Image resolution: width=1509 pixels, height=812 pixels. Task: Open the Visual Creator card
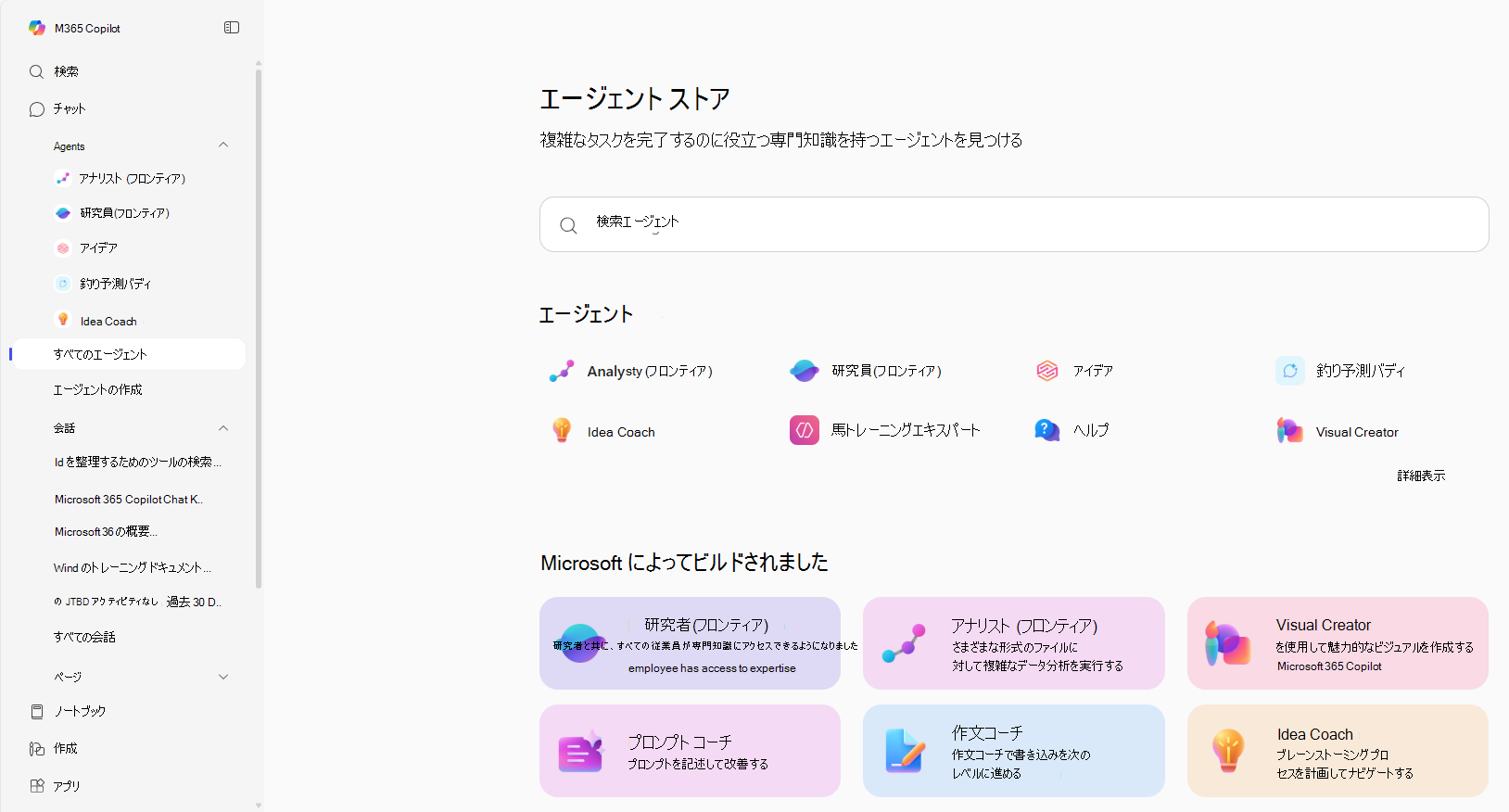[1338, 643]
